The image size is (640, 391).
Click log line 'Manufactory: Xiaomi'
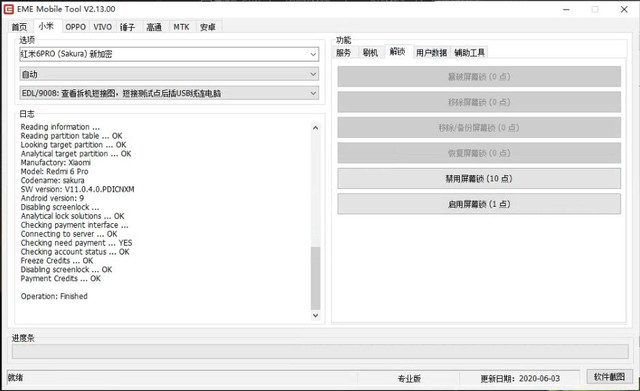pos(56,162)
